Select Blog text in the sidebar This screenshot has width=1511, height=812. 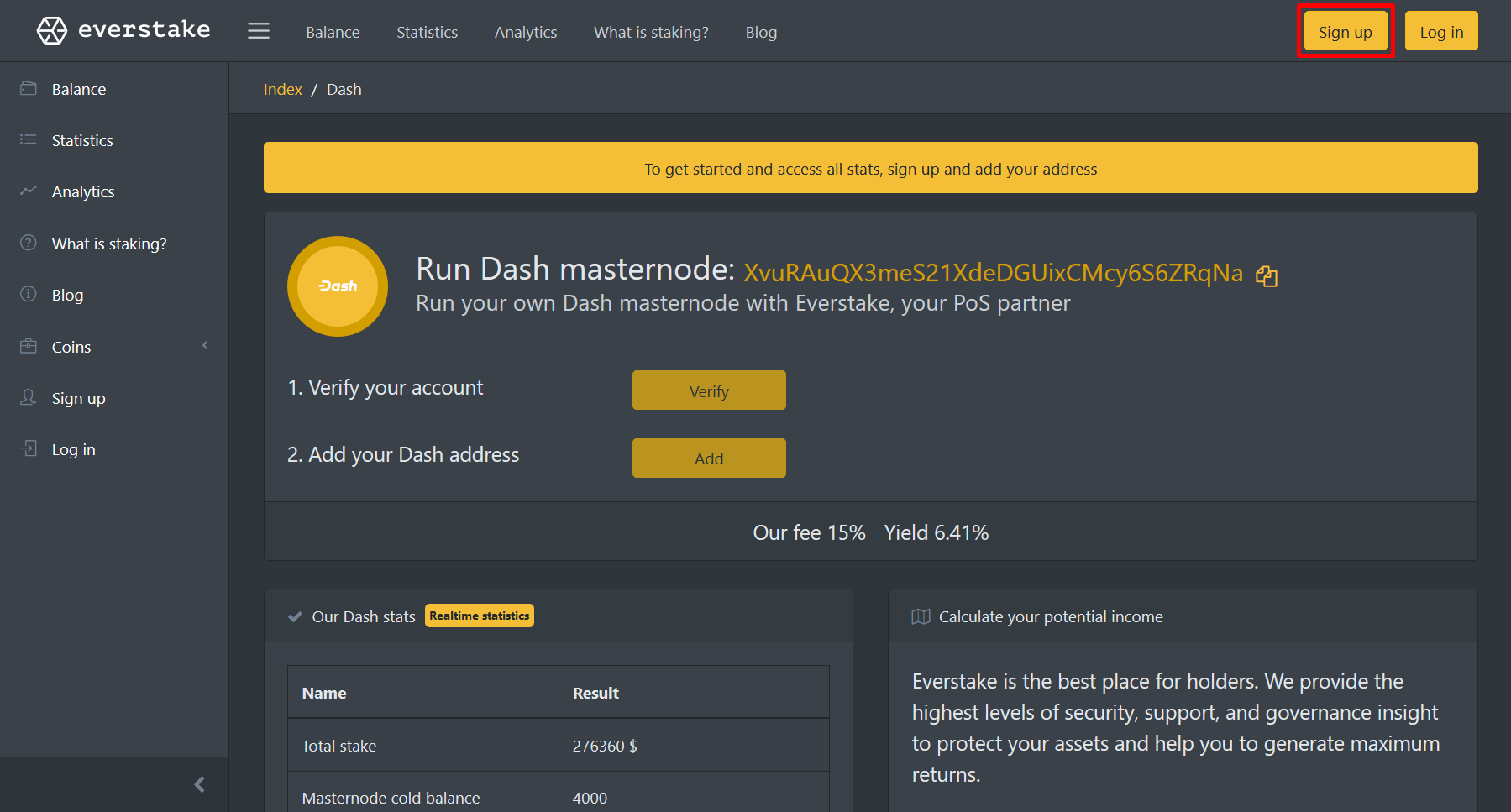67,295
